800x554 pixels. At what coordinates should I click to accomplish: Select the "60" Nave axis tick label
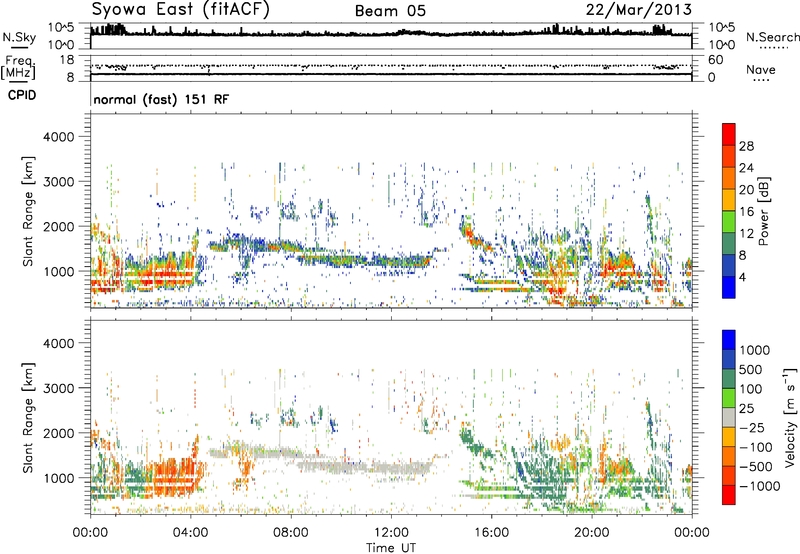click(715, 60)
